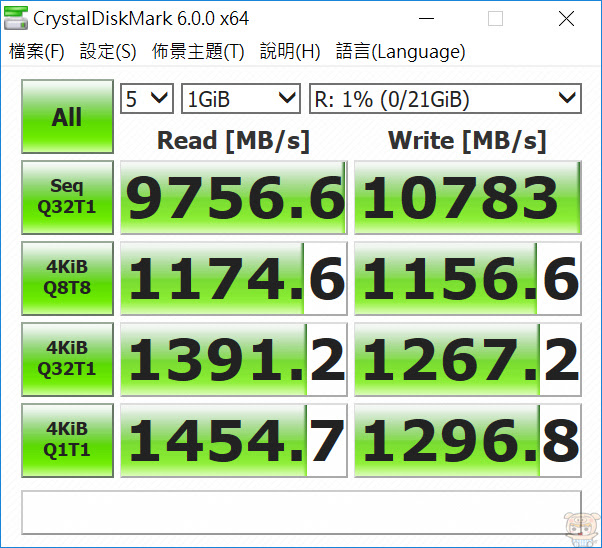The width and height of the screenshot is (602, 548).
Task: Click the 4KiB Q8T8 read value 1174.6
Action: pyautogui.click(x=234, y=278)
